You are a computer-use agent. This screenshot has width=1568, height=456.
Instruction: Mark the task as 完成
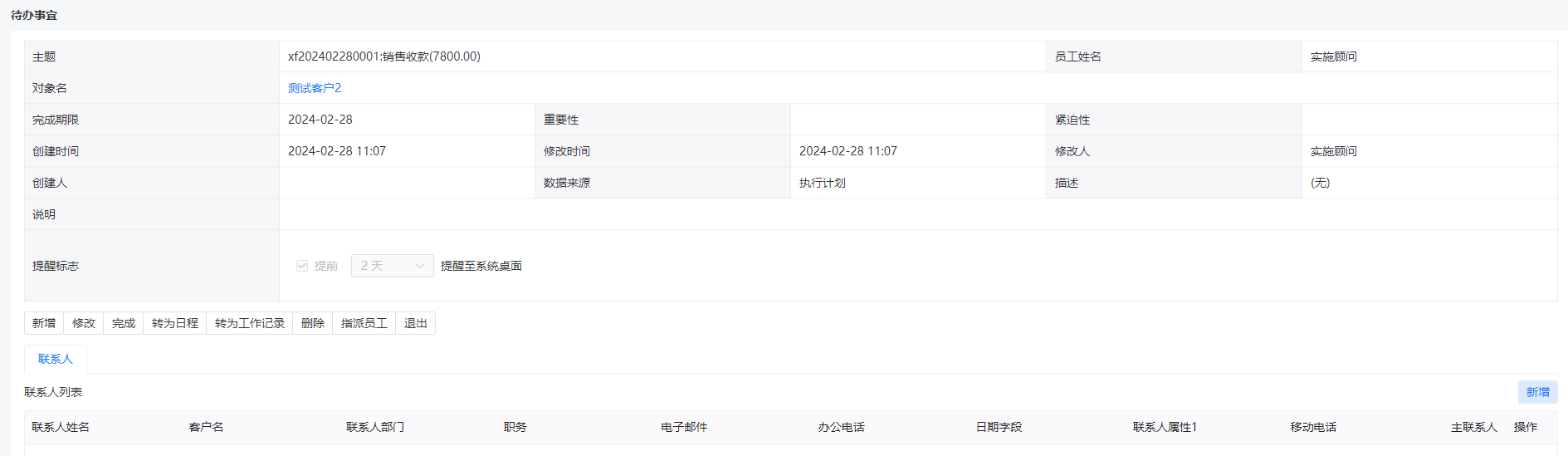click(124, 323)
